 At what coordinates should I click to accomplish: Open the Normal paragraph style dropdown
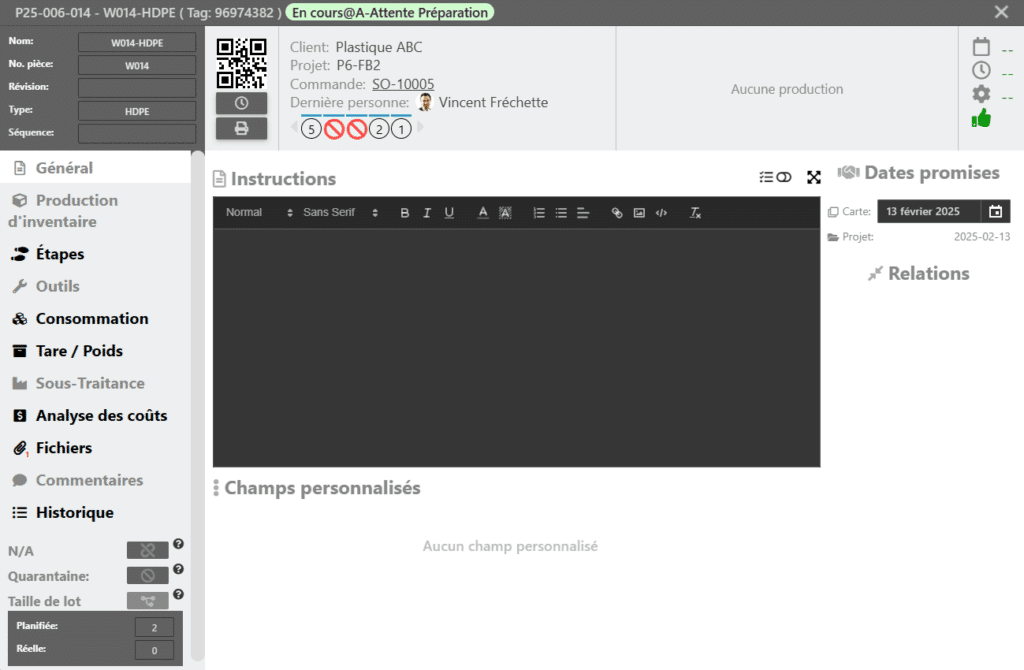pyautogui.click(x=259, y=213)
